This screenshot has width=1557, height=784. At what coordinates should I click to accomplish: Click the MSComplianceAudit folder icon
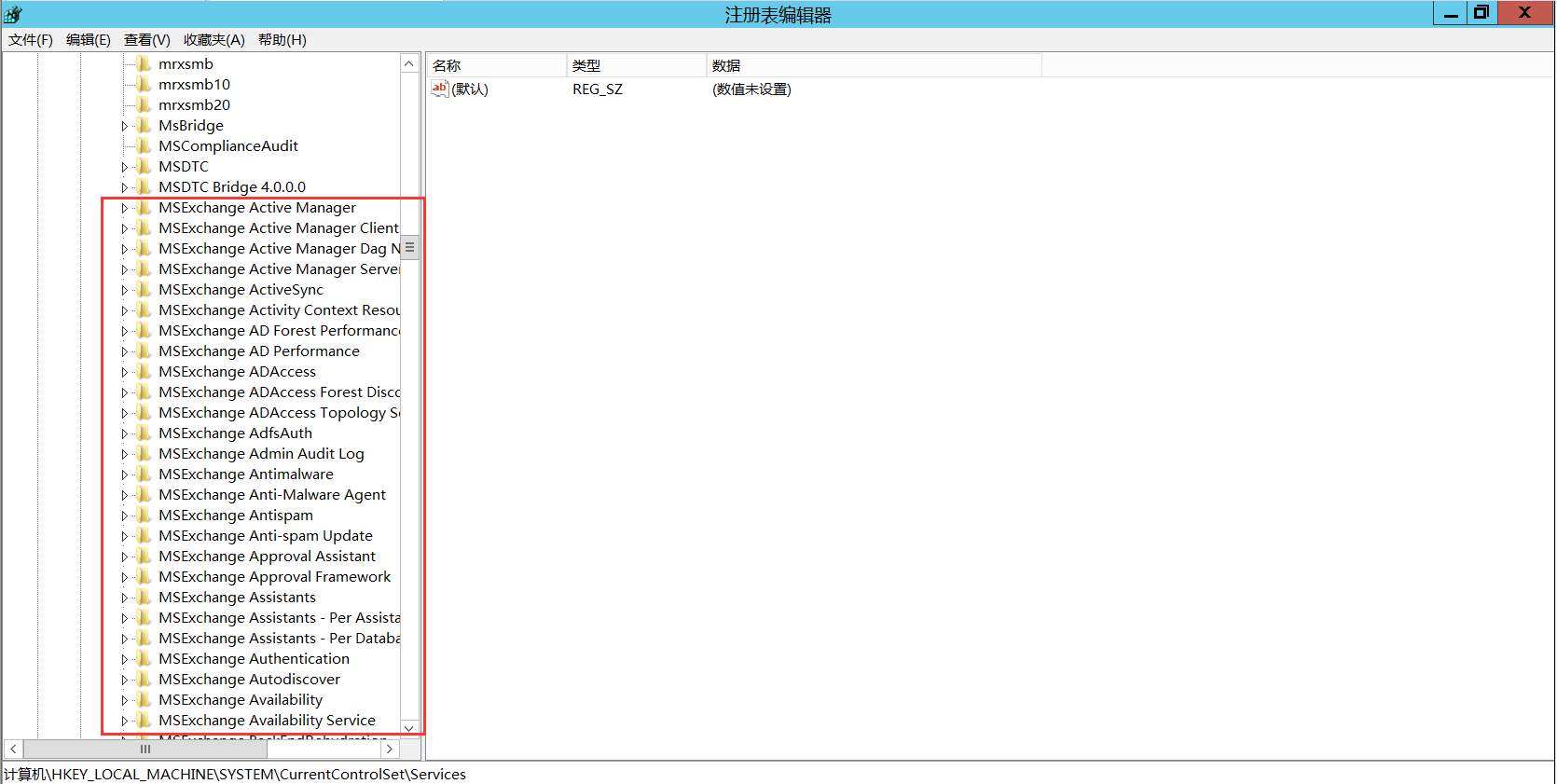(x=144, y=145)
